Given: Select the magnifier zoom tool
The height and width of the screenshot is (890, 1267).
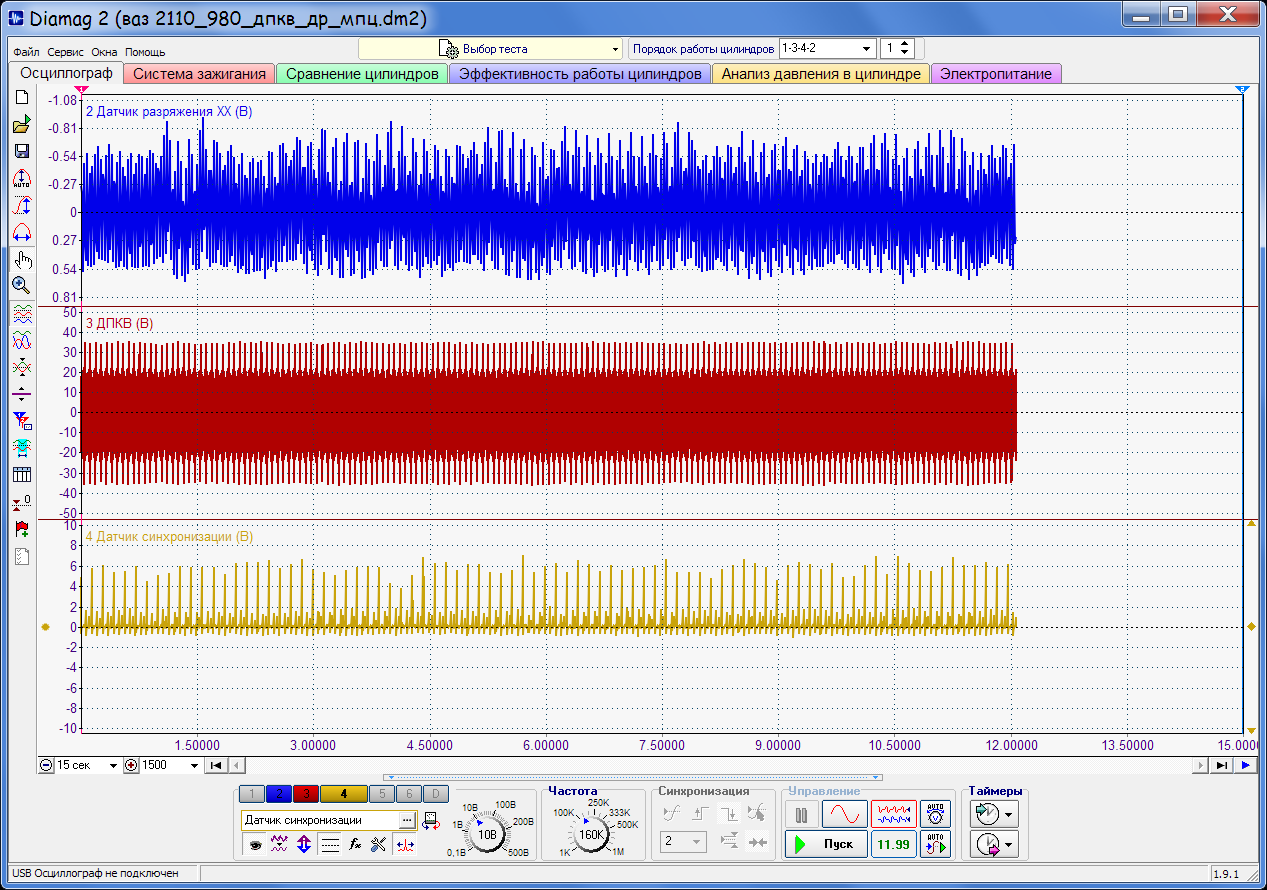Looking at the screenshot, I should [x=21, y=285].
